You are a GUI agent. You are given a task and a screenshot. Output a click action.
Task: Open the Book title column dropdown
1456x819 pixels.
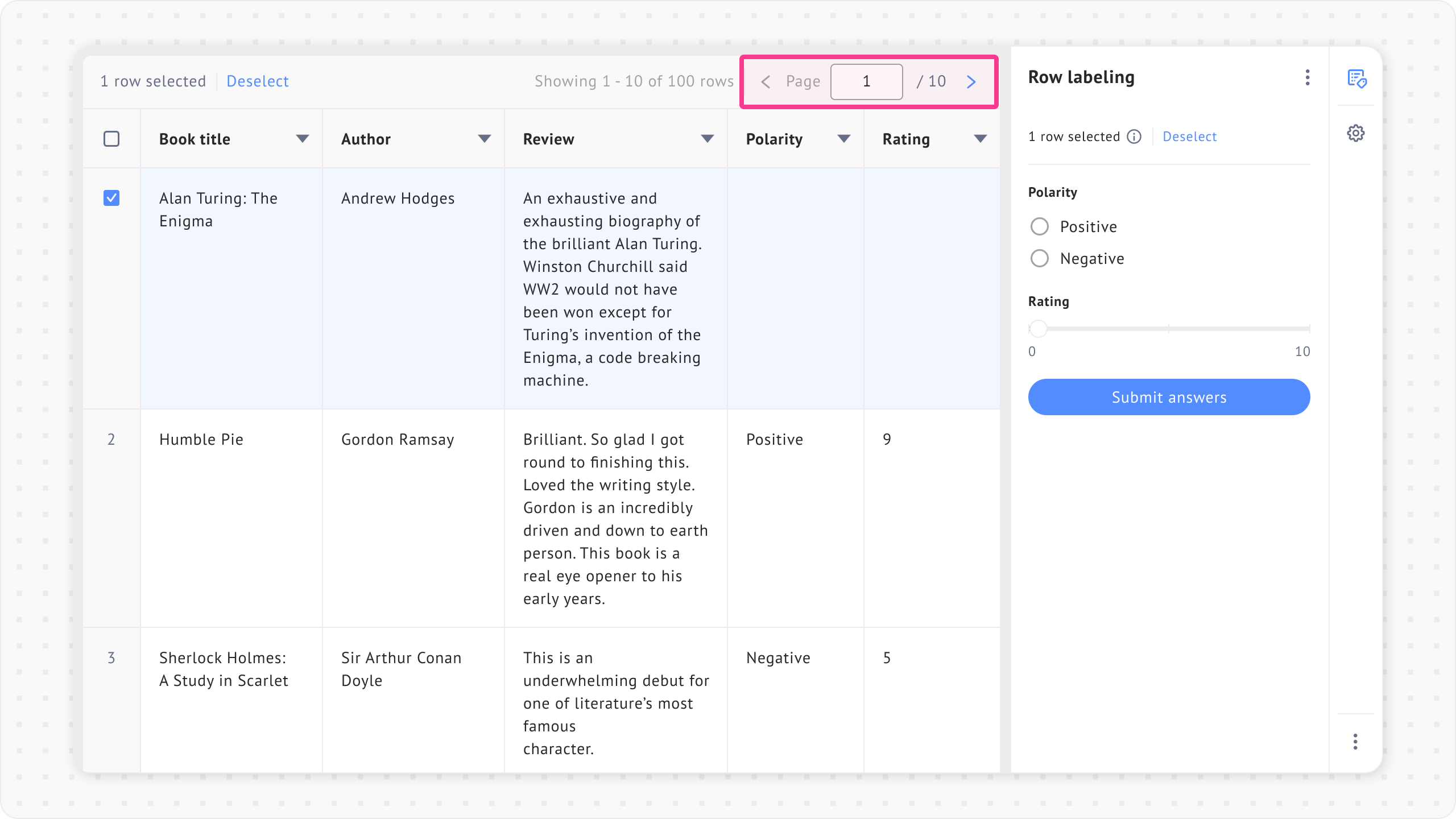[x=303, y=139]
